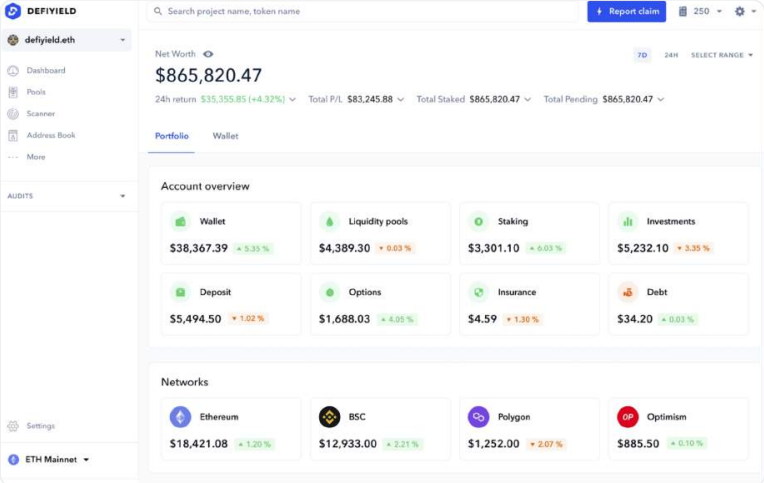Expand the AUDITS section
Viewport: 764px width, 483px height.
click(x=122, y=196)
